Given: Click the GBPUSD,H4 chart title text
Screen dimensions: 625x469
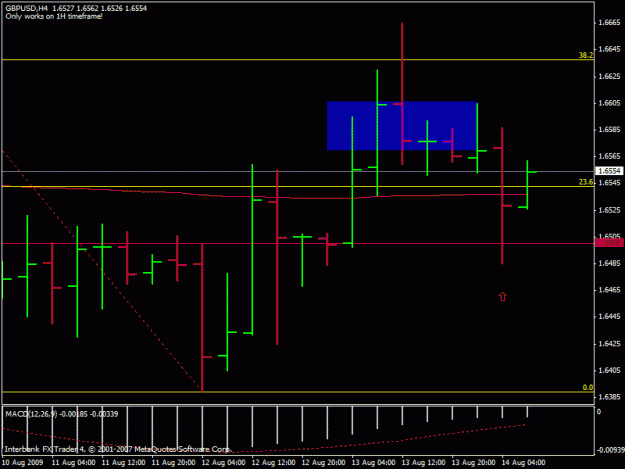Looking at the screenshot, I should pos(27,8).
